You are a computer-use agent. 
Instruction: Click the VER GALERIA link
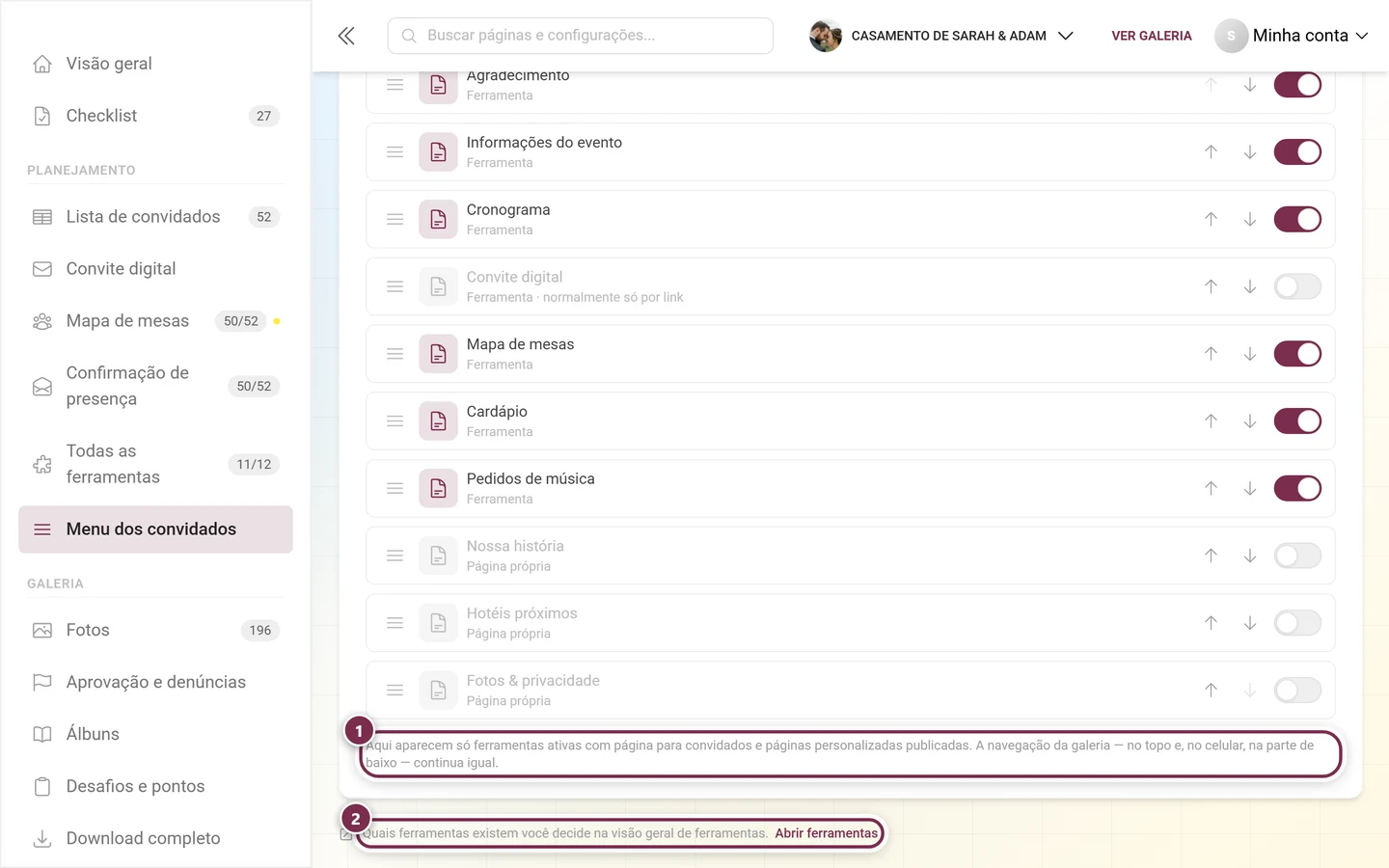[x=1152, y=36]
